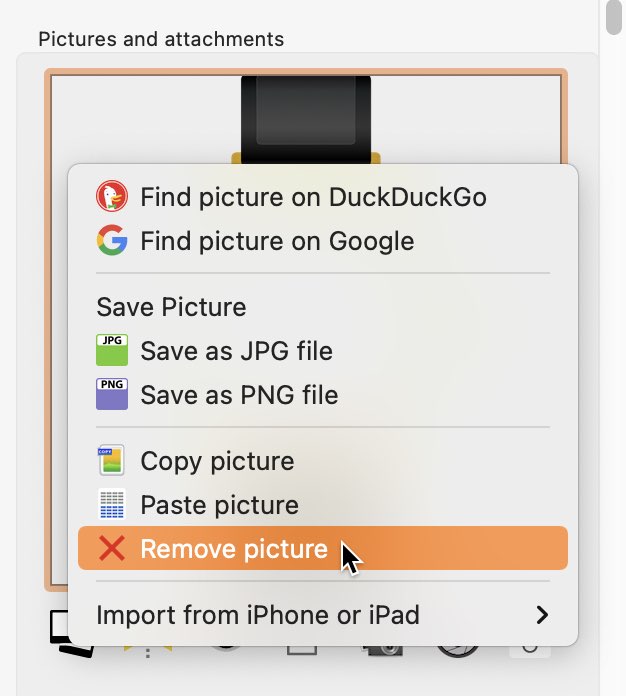This screenshot has height=696, width=626.
Task: Click the purple PNG file icon
Action: 112,394
